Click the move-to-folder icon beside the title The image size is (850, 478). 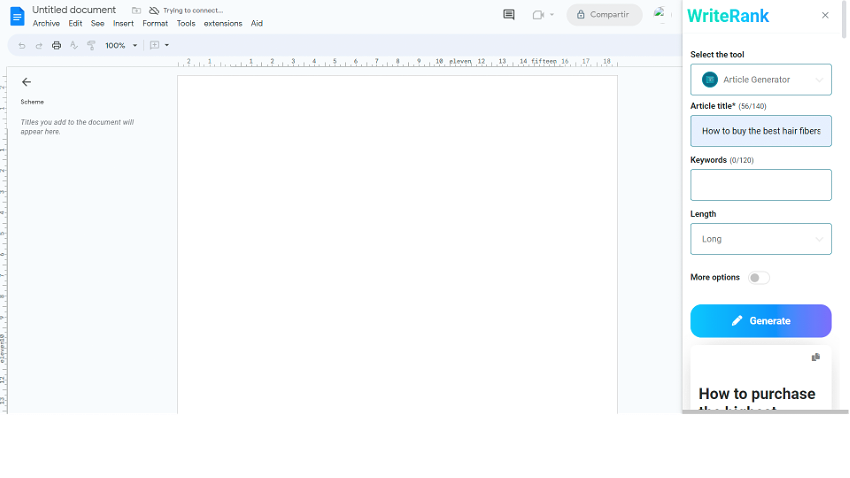coord(137,10)
